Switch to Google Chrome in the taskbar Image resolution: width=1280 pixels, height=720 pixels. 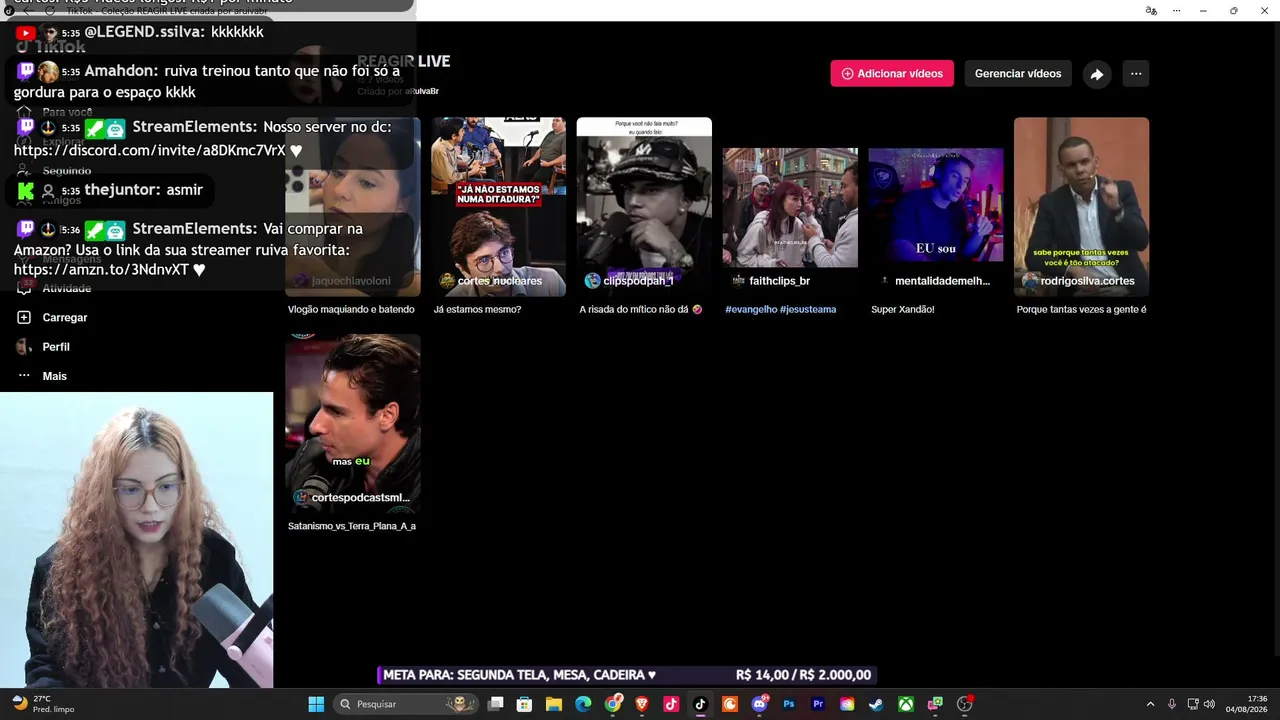[x=613, y=704]
